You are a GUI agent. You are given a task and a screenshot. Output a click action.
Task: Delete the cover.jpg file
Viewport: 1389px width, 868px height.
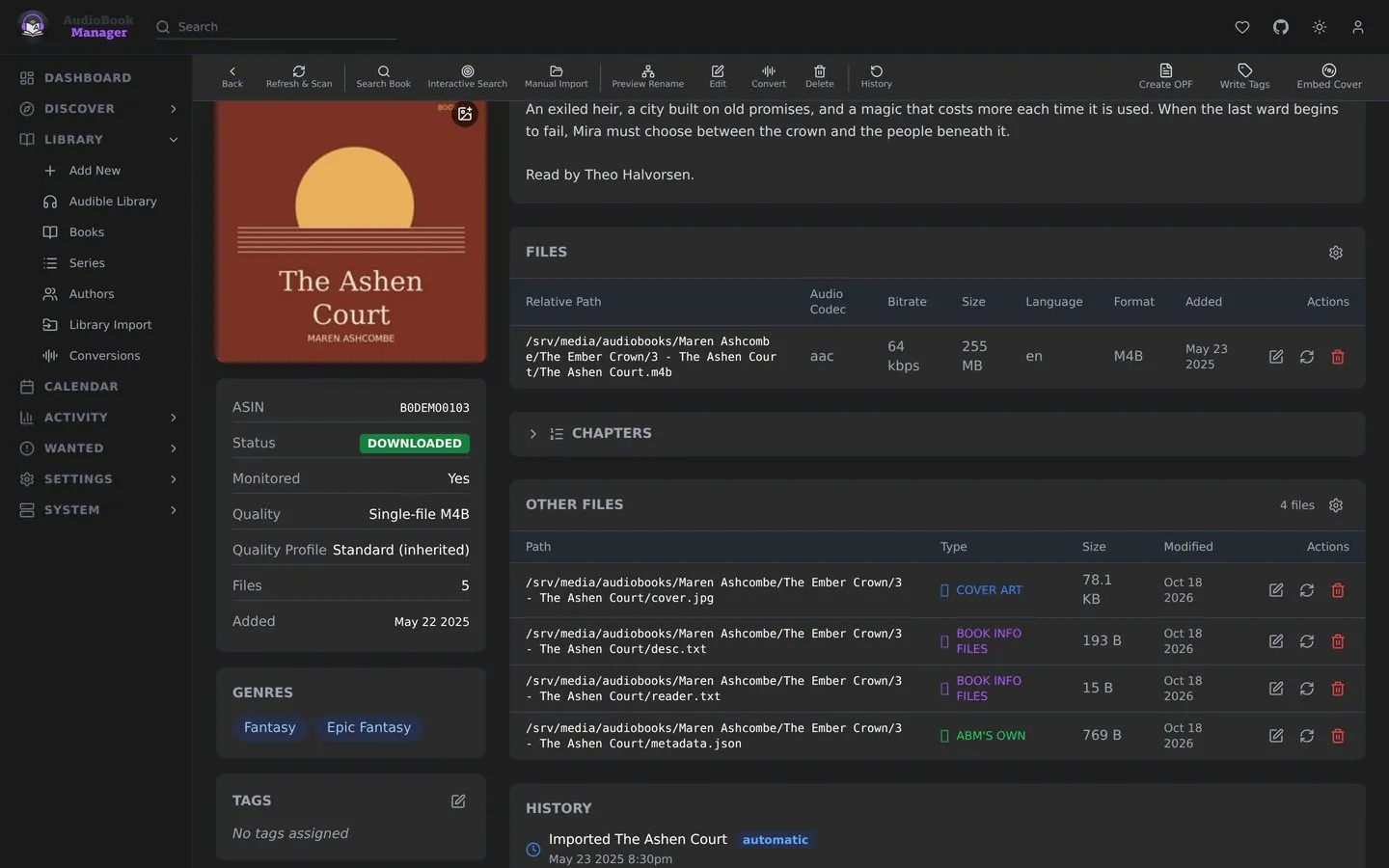[x=1338, y=590]
